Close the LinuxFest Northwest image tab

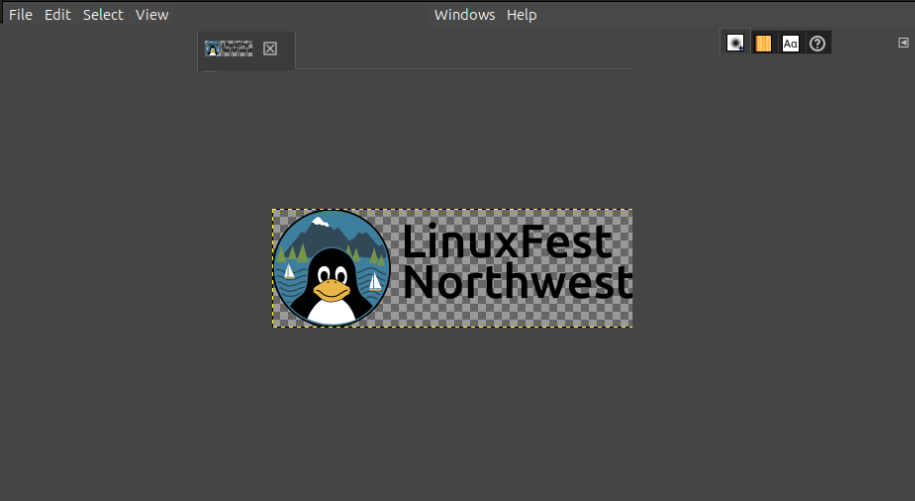270,48
